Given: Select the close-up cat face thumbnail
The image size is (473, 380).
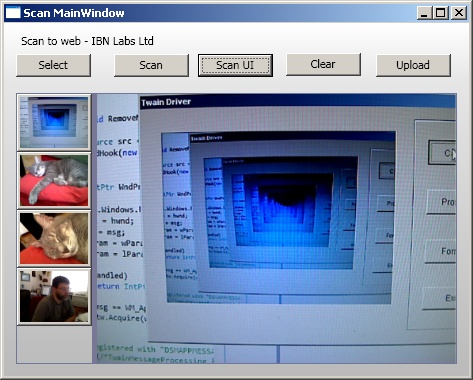Looking at the screenshot, I should pos(54,239).
